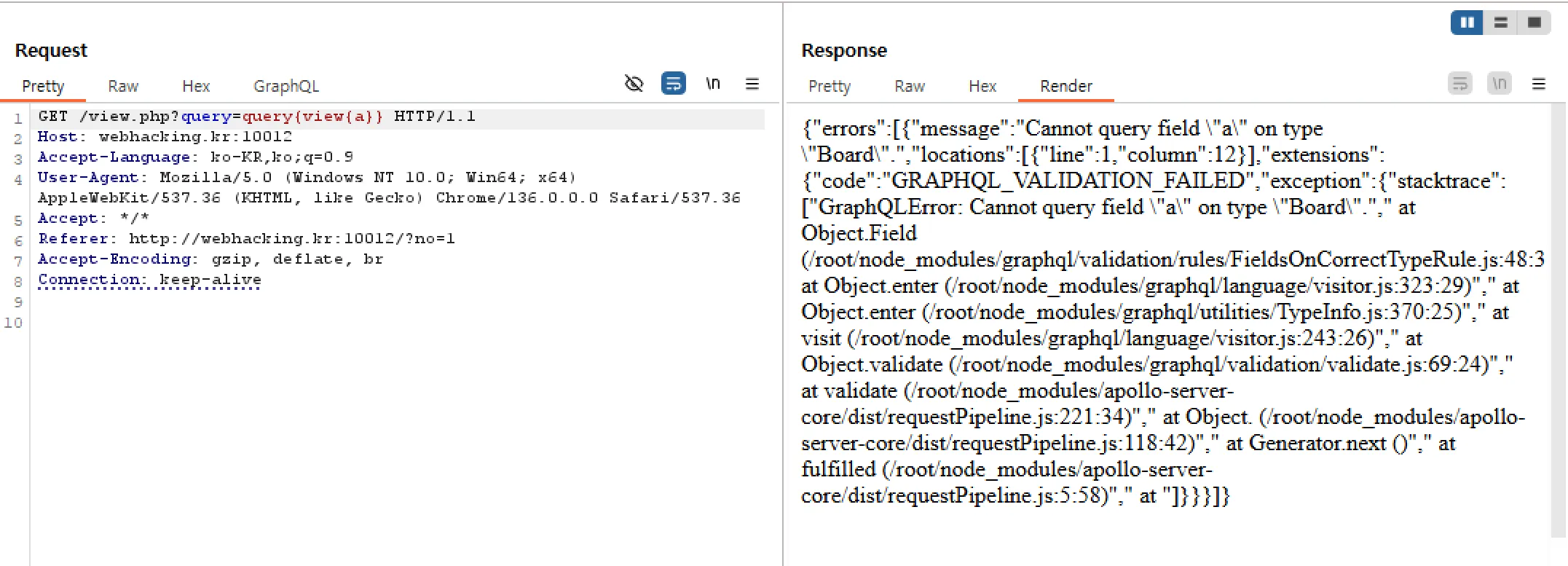Toggle word wrap icon in Response panel
This screenshot has width=1568, height=566.
[1460, 84]
